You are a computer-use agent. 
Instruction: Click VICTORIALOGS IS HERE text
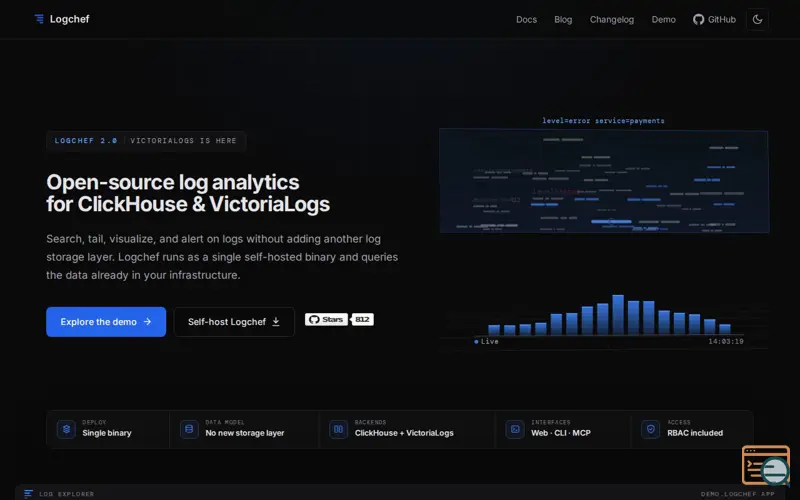pos(183,141)
